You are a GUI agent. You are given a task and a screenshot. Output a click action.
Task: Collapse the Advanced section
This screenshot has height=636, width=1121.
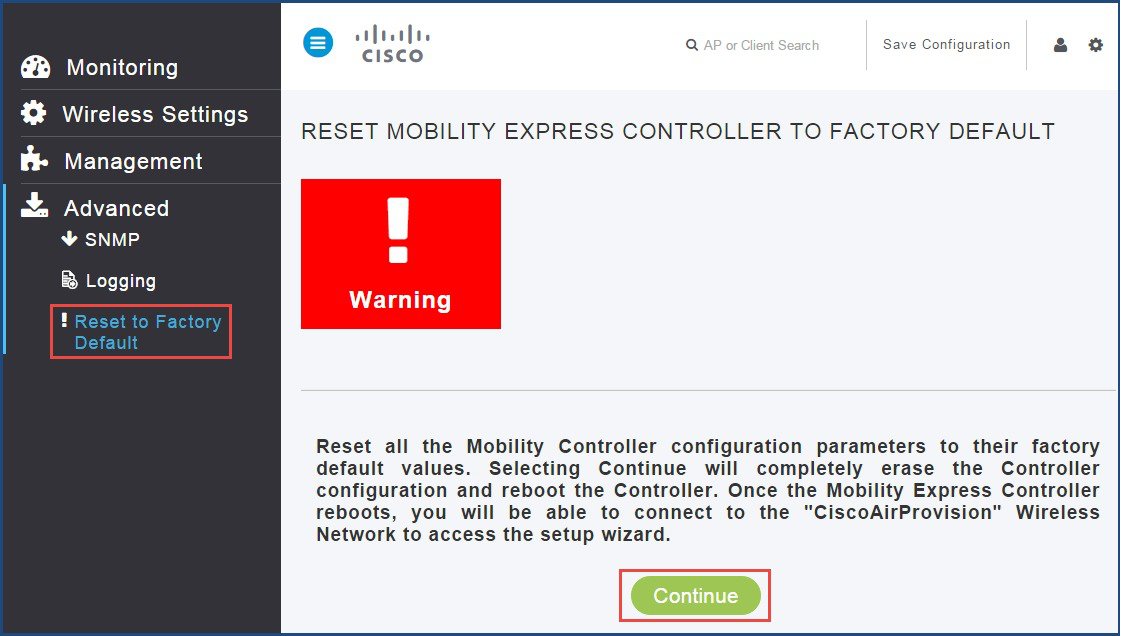117,208
